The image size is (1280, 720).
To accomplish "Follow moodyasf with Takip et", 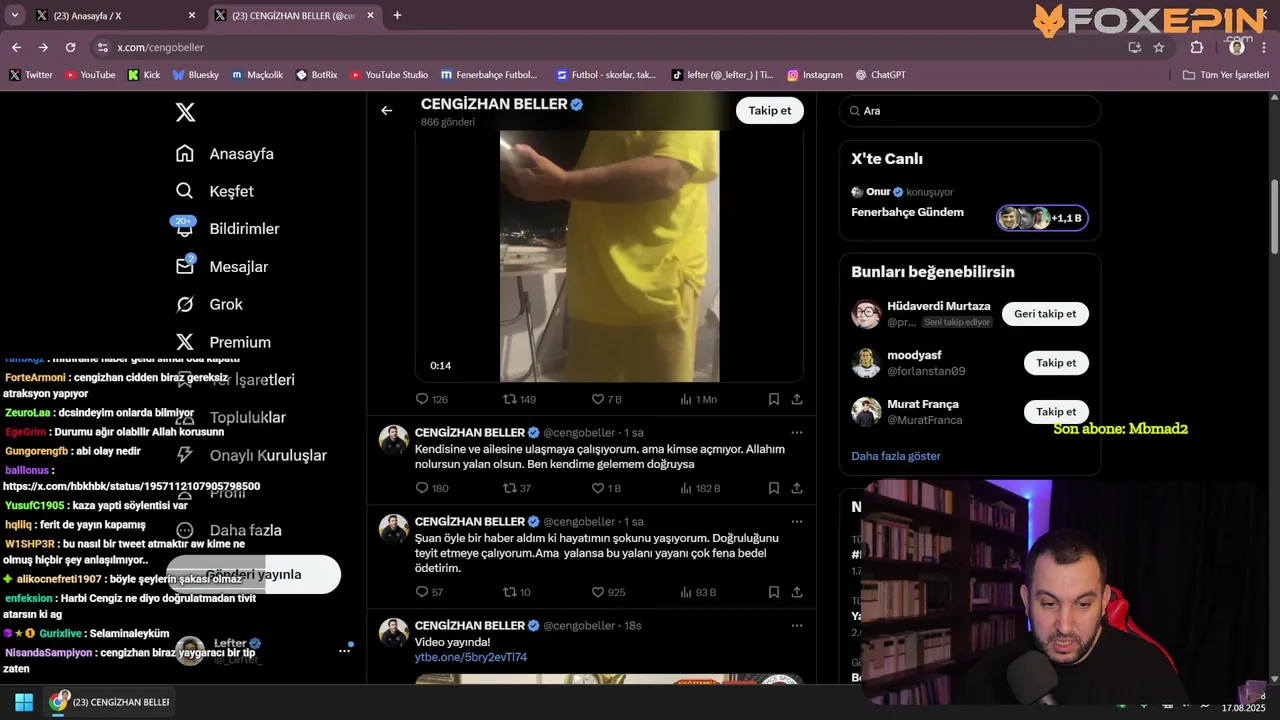I will click(x=1056, y=363).
